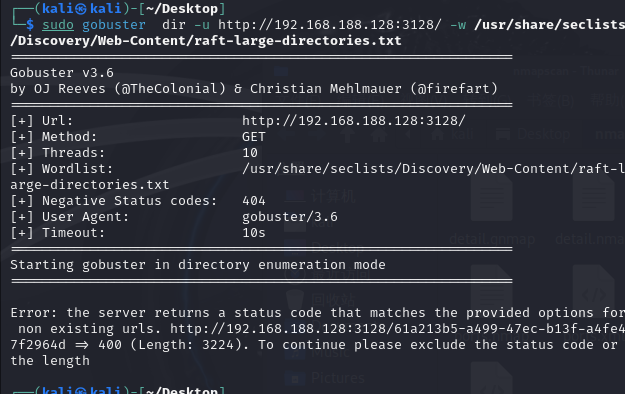
Task: Click the name "Christian Mehlmauer" in the banner
Action: pyautogui.click(x=326, y=89)
